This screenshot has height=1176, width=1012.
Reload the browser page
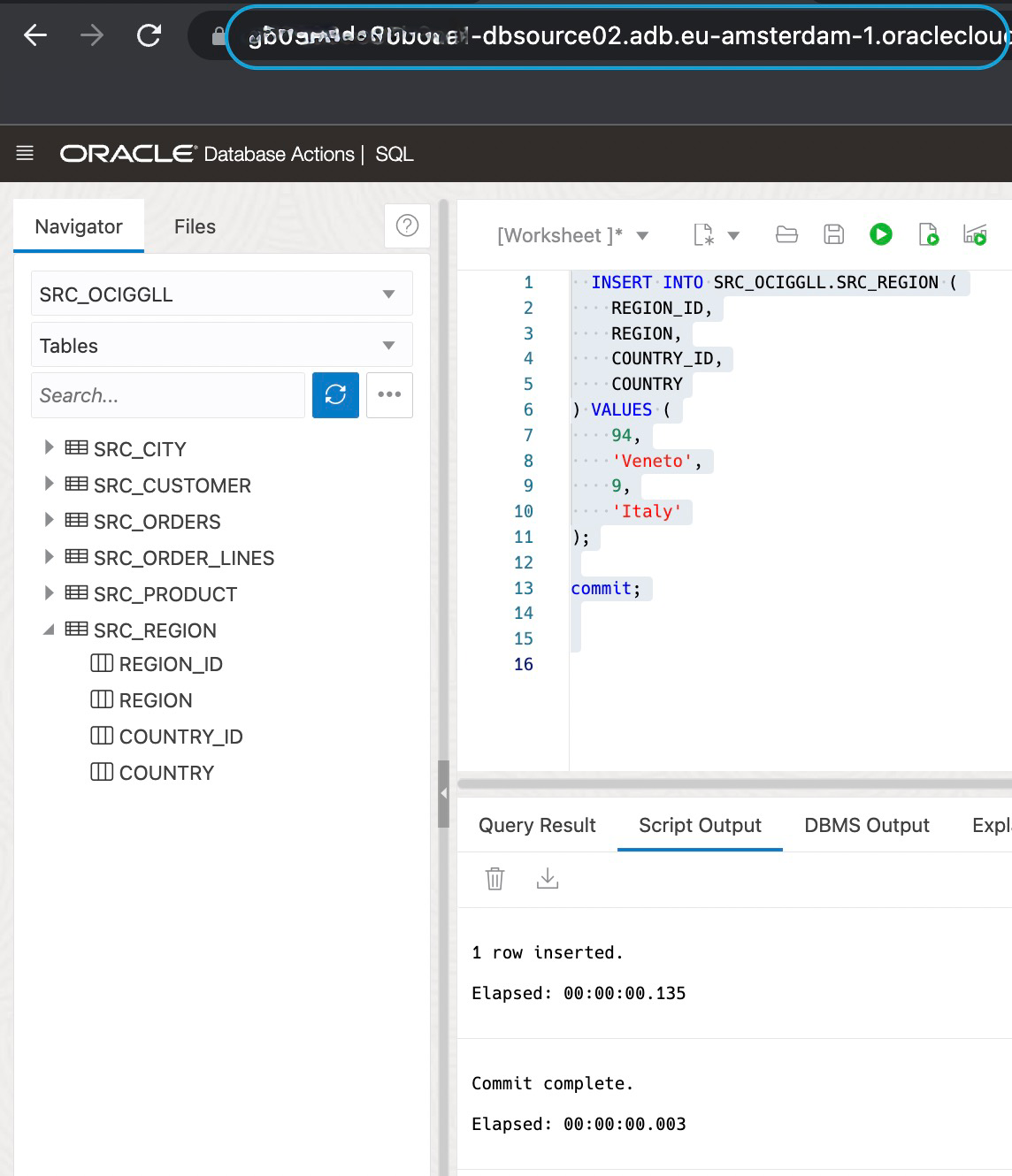coord(149,35)
